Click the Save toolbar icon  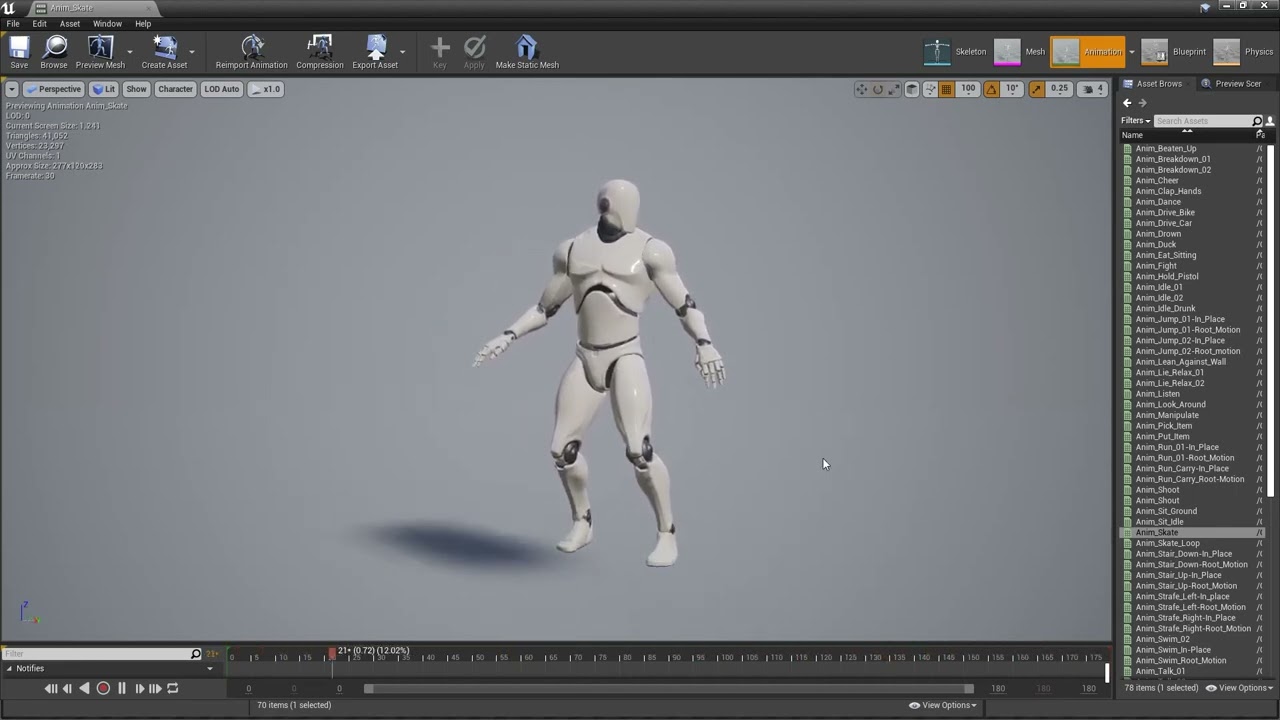click(x=19, y=47)
